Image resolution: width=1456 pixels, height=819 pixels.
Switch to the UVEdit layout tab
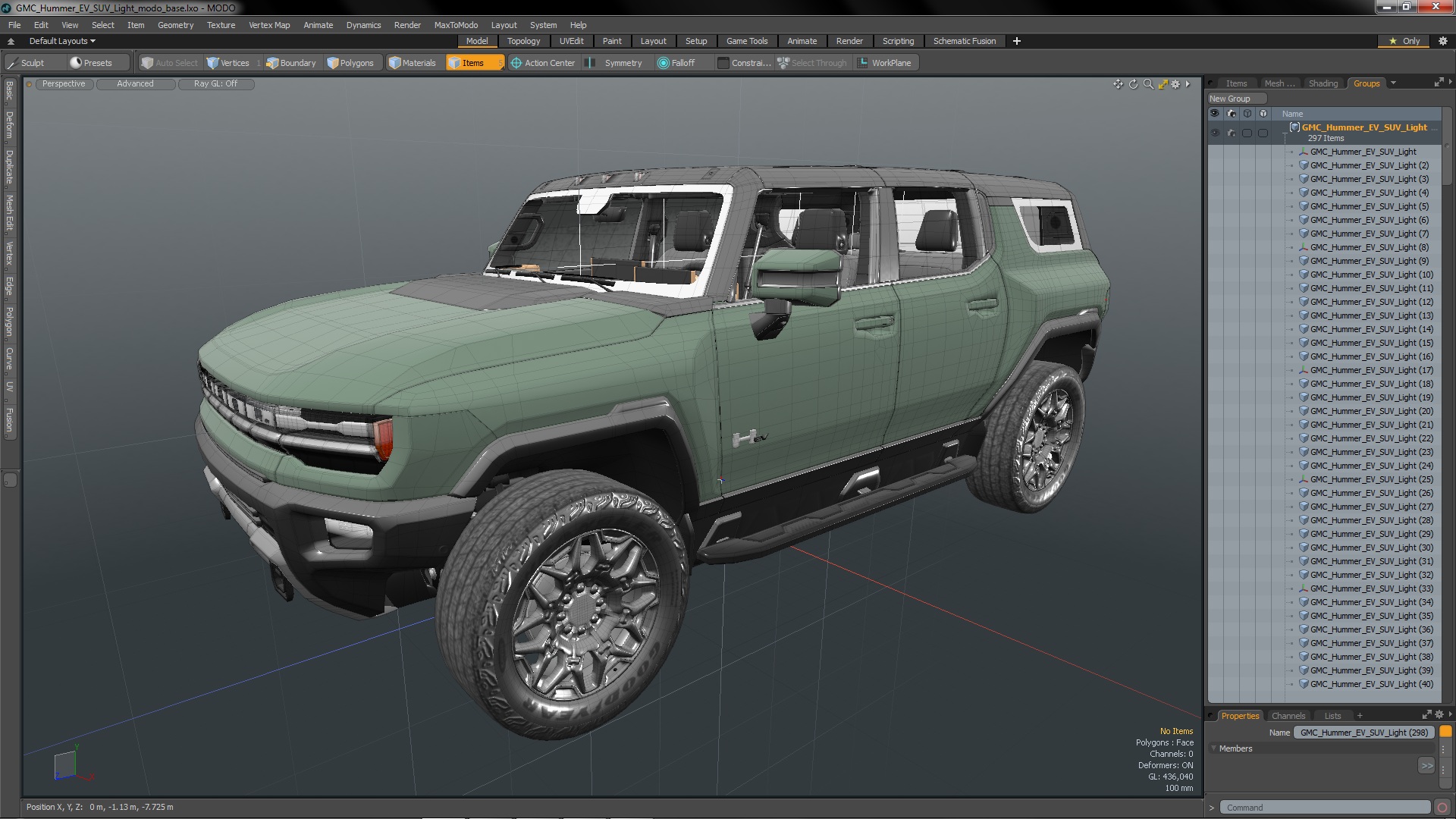(571, 41)
